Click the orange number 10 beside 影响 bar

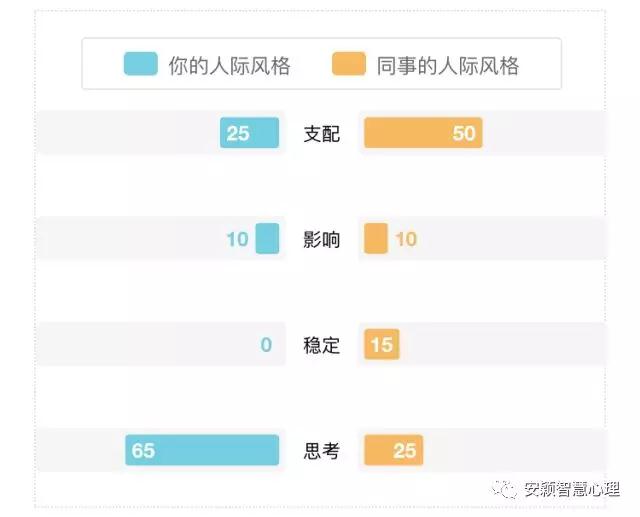pos(405,240)
